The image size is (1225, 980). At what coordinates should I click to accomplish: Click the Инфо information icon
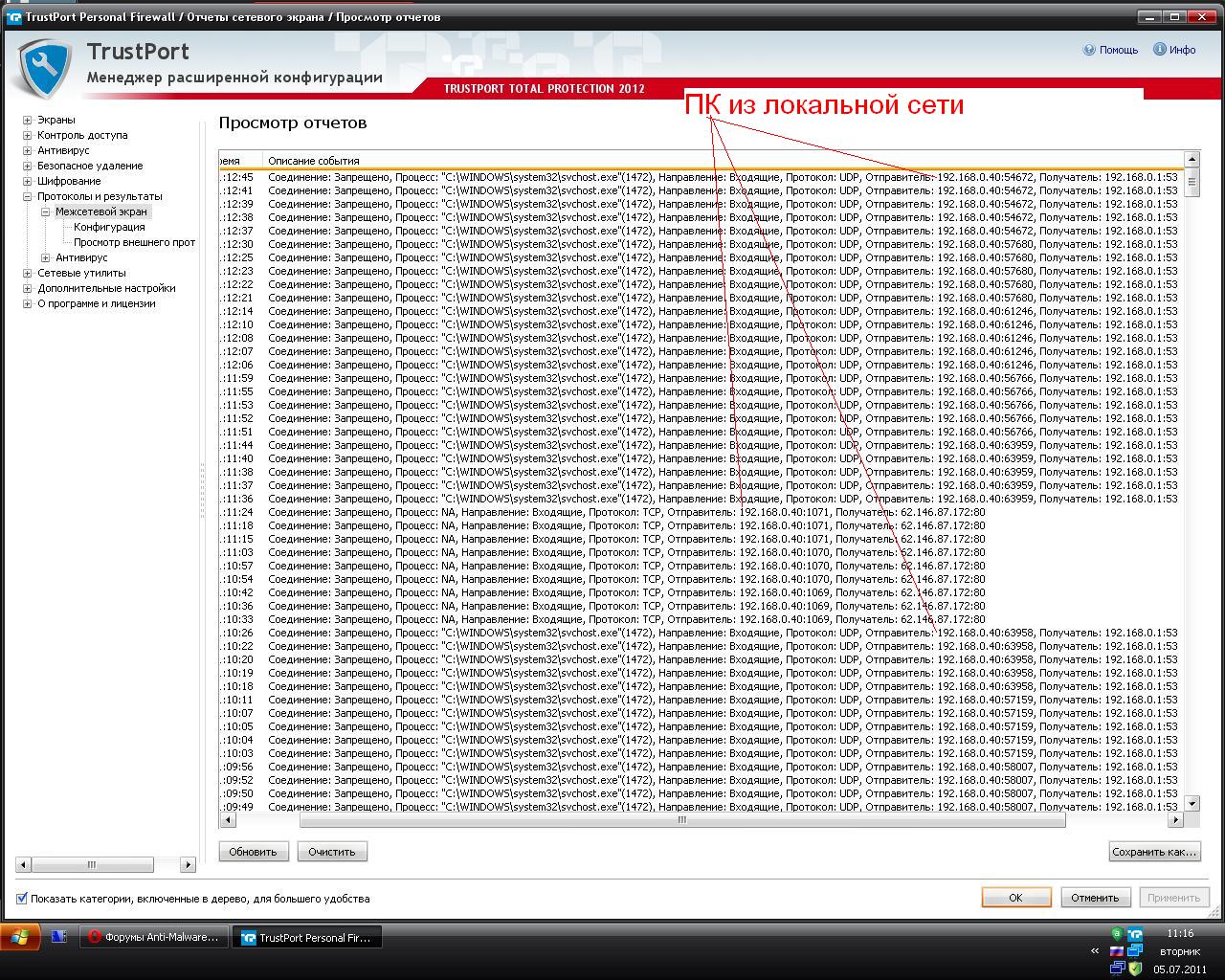[1159, 50]
